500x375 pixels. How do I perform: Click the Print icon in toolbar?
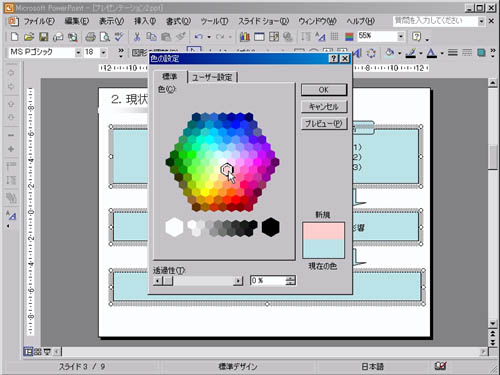pos(90,36)
